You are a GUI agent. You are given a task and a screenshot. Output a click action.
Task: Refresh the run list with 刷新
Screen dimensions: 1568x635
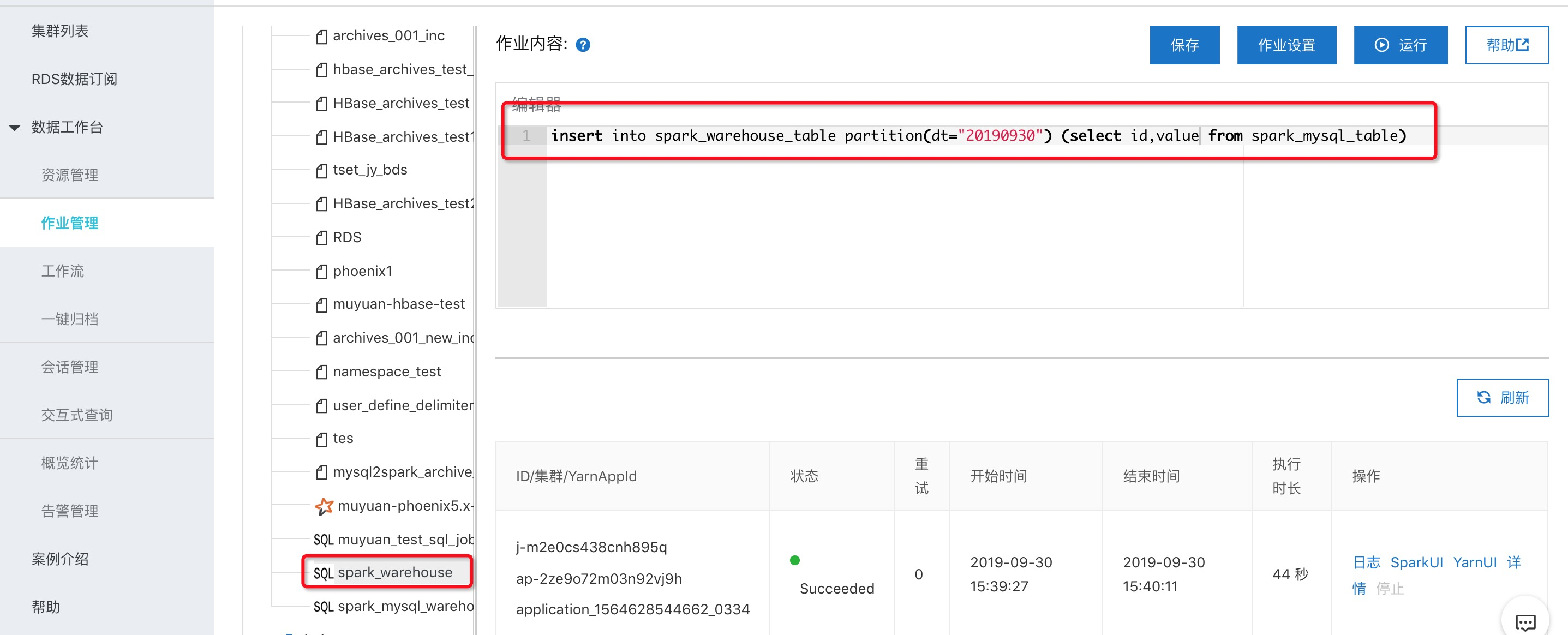coord(1503,398)
